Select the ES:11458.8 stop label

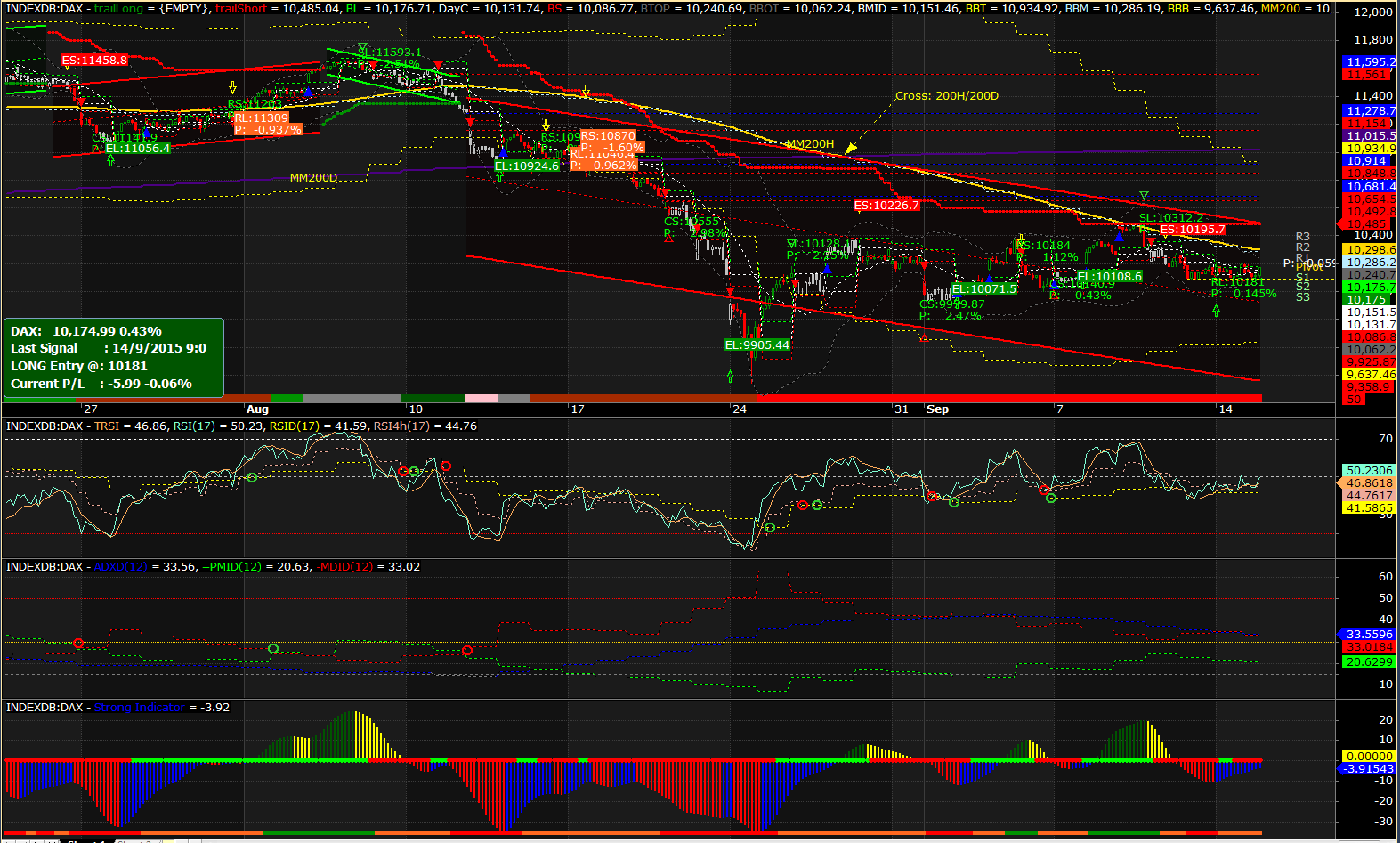pos(95,60)
